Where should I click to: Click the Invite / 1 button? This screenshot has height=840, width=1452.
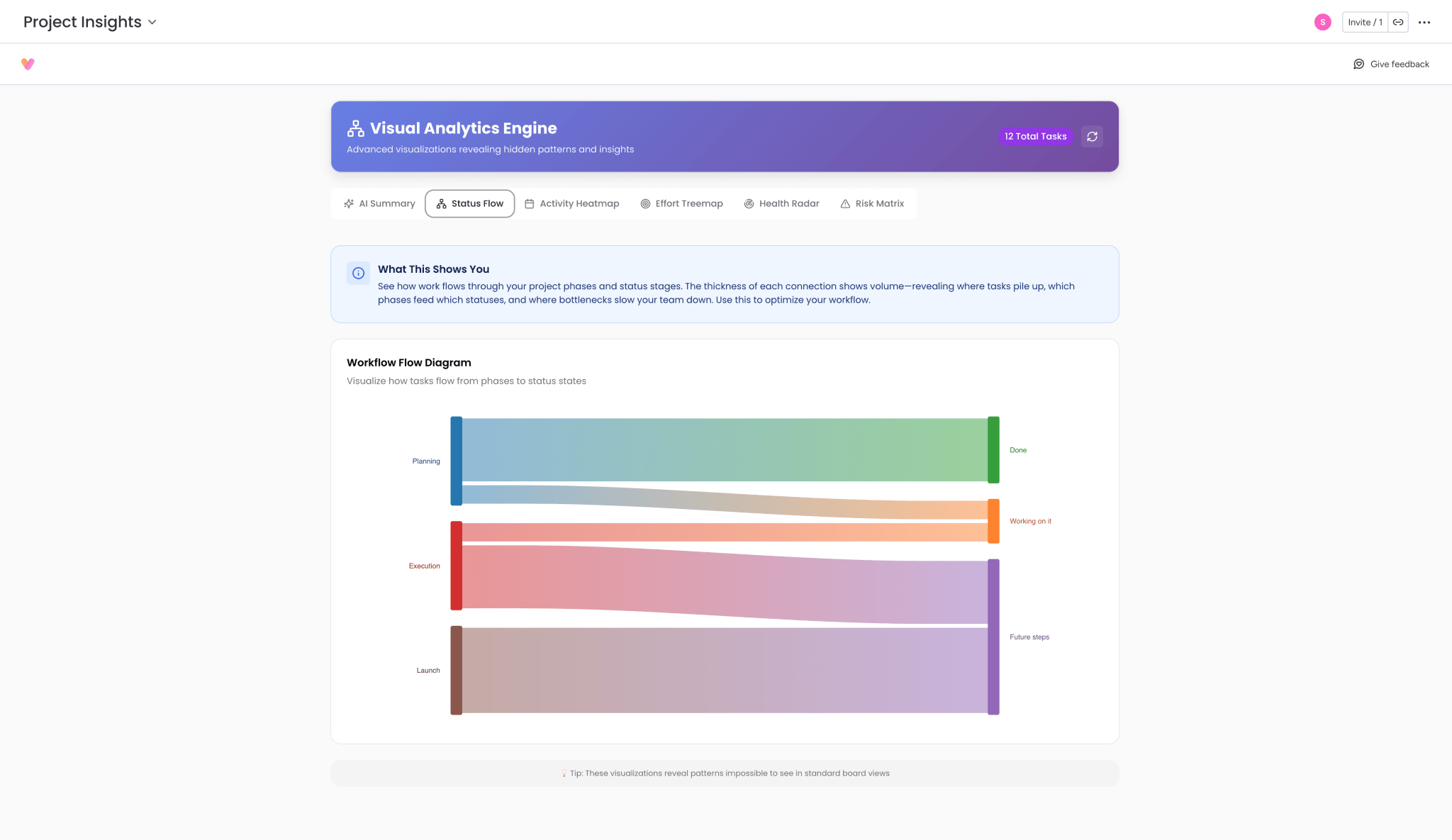[1365, 22]
